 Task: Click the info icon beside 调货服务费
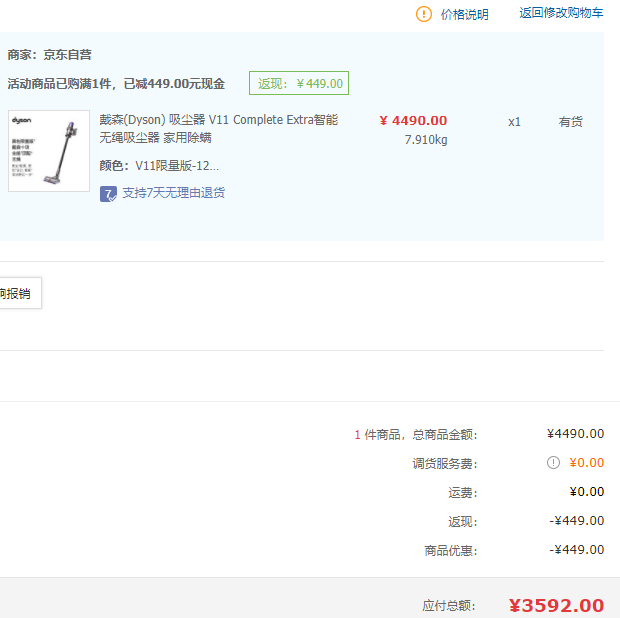tap(553, 462)
